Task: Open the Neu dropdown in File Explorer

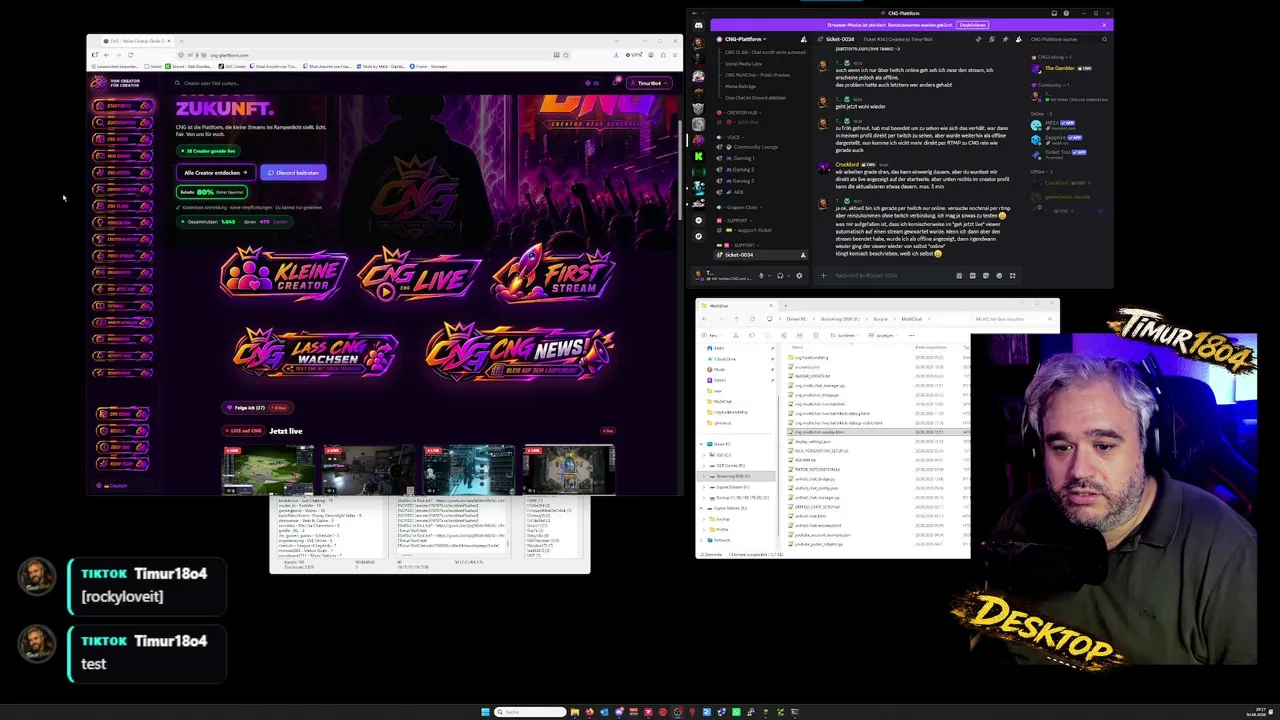Action: pyautogui.click(x=711, y=335)
